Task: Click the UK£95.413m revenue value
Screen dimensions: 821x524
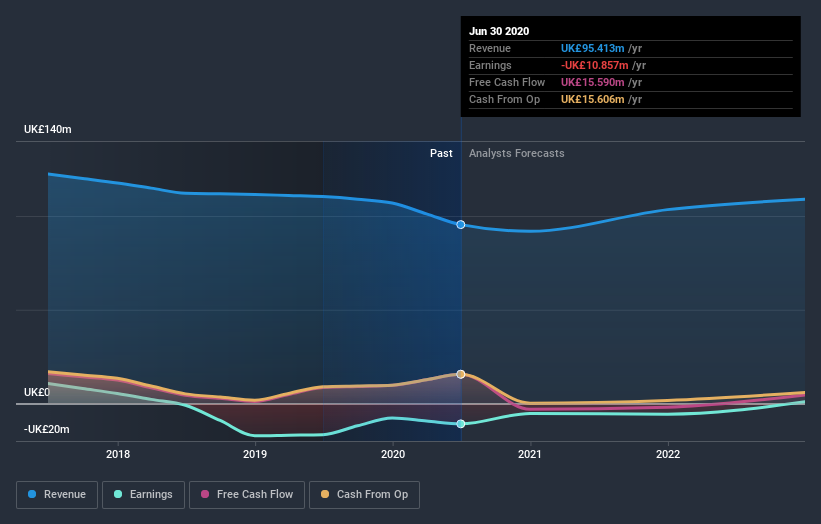Action: [x=592, y=48]
